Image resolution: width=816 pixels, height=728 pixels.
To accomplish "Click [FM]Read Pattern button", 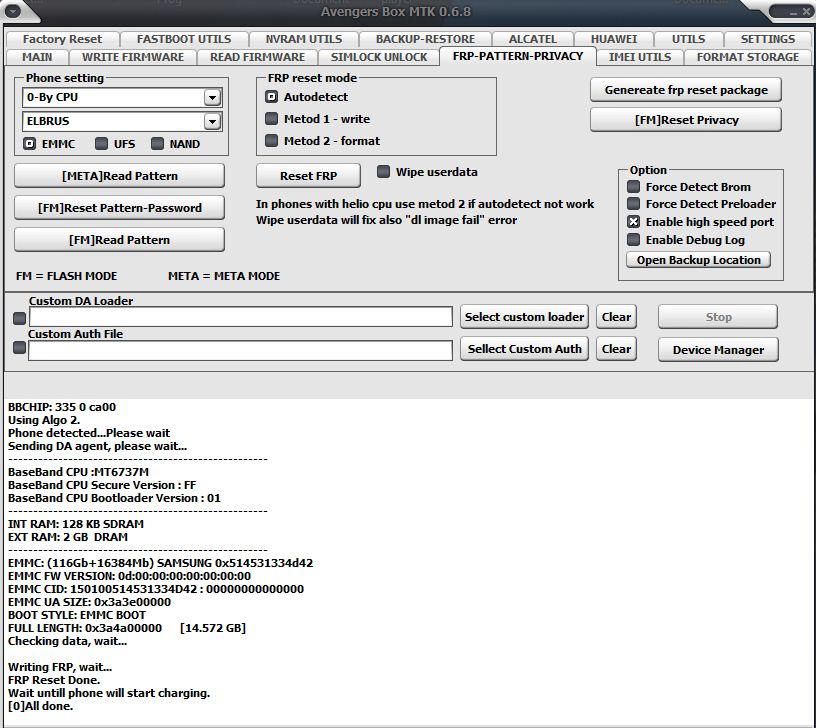I will 120,240.
